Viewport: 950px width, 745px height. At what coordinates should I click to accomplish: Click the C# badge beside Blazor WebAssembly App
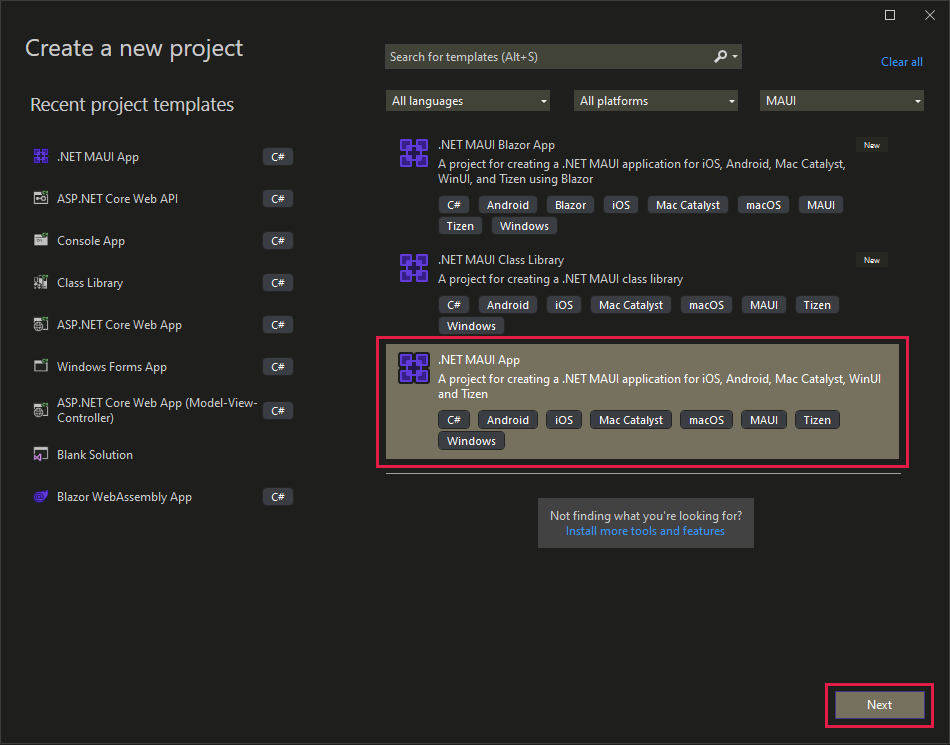(277, 497)
